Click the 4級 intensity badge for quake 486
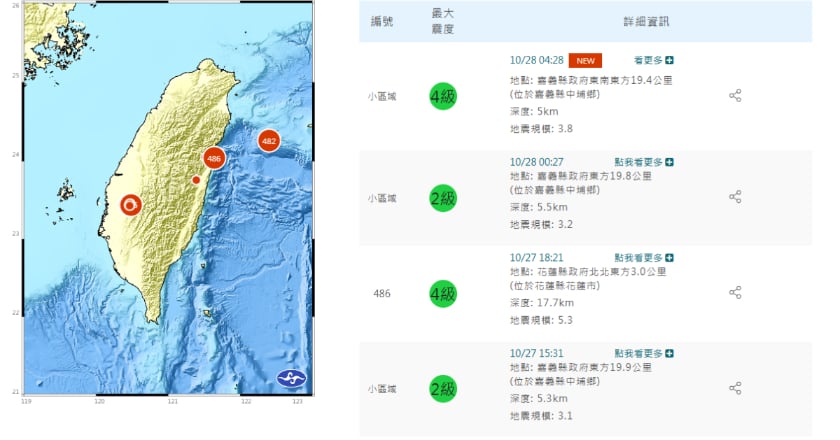 point(443,294)
